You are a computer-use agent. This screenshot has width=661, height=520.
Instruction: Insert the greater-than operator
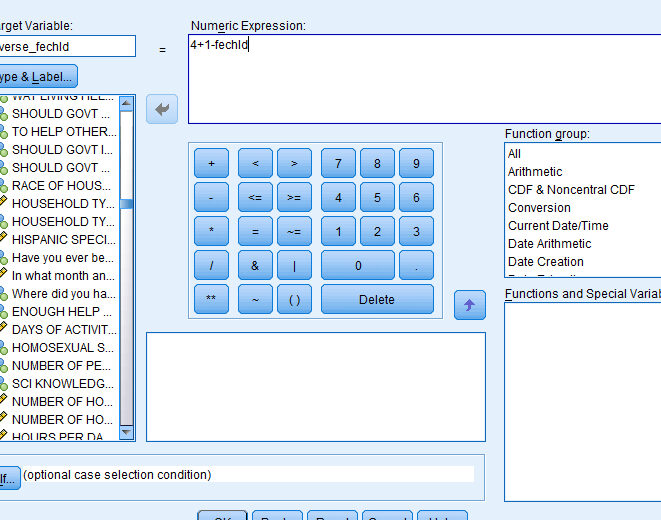(x=294, y=163)
